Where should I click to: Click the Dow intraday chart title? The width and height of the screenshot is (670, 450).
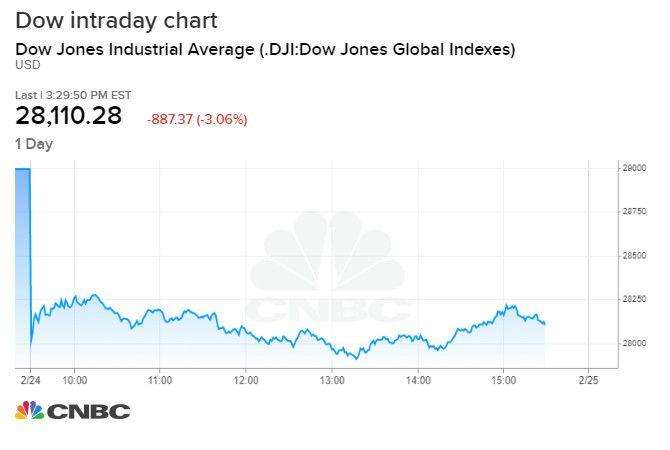pyautogui.click(x=116, y=20)
